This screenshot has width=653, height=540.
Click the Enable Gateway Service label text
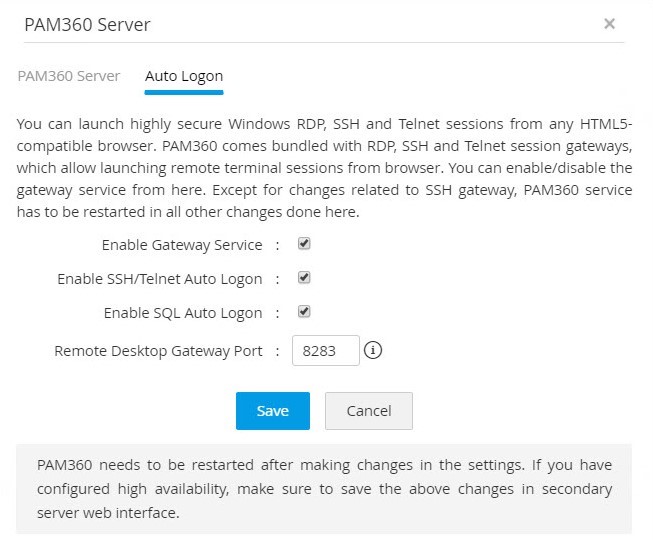click(181, 245)
